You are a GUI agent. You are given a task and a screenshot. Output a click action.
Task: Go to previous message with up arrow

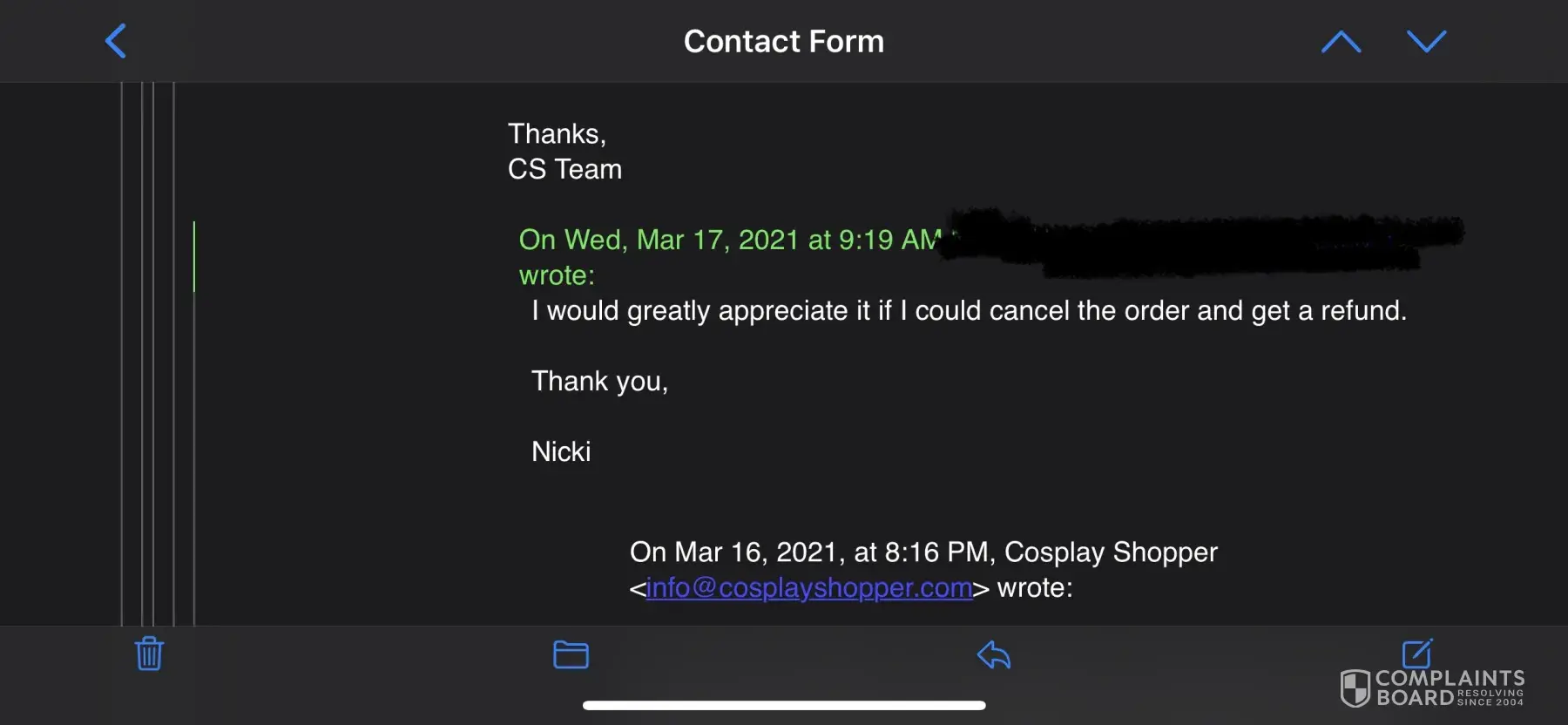(x=1341, y=41)
